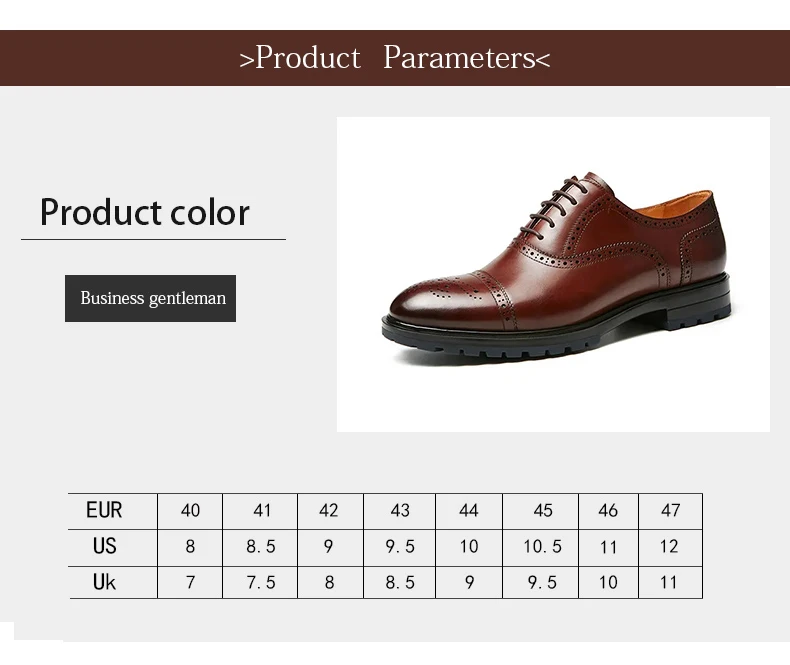The width and height of the screenshot is (790, 665).
Task: Choose EUR size 47 cell
Action: click(x=671, y=511)
